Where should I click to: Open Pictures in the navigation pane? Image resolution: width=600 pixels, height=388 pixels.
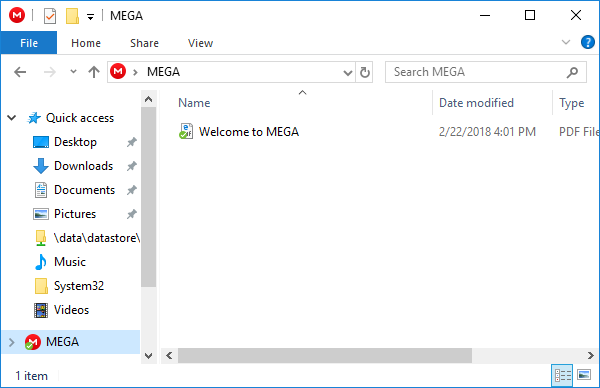point(75,214)
